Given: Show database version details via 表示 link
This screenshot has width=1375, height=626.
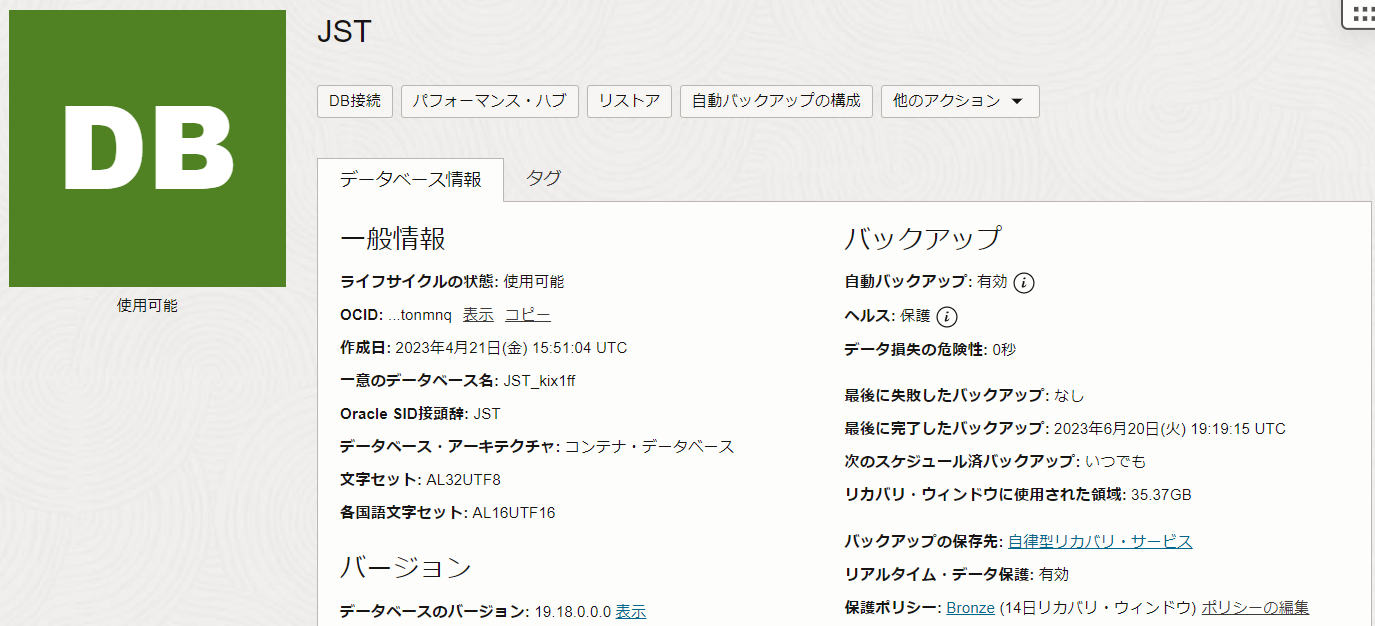Looking at the screenshot, I should 631,609.
